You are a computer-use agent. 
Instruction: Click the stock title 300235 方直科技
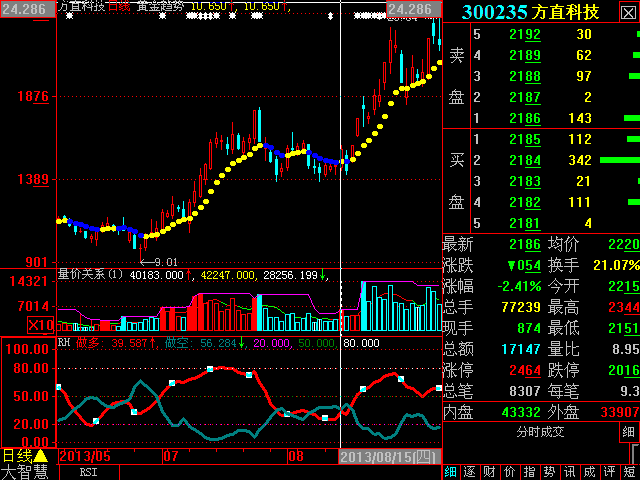pos(531,12)
